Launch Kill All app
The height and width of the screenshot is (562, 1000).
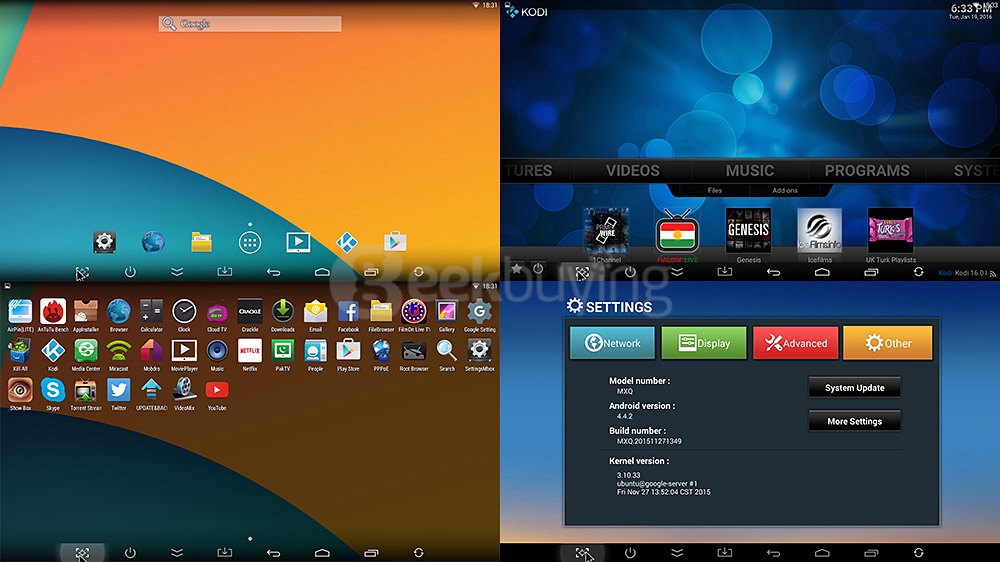tap(20, 355)
